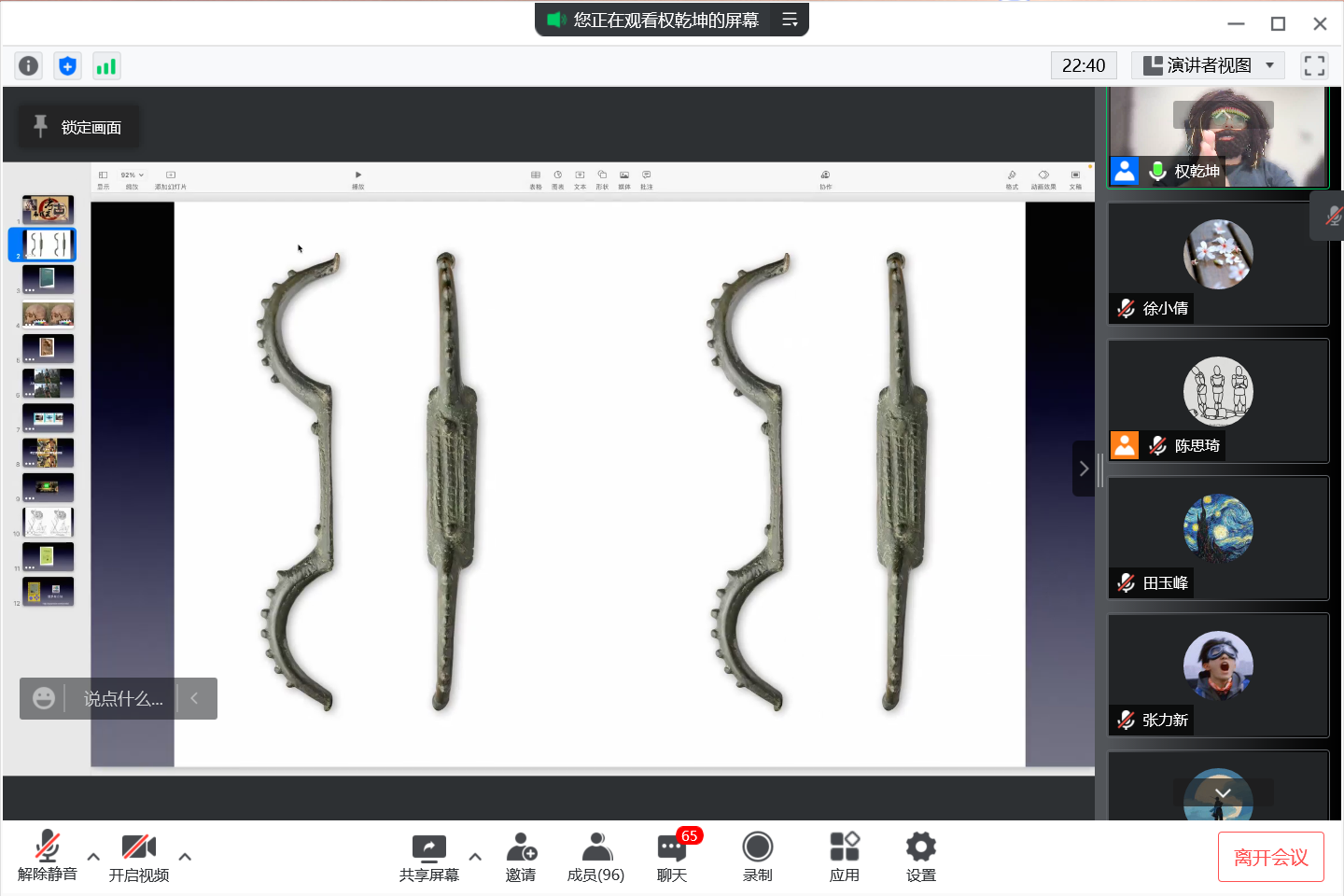Collapse the participant video side panel

coord(1084,469)
